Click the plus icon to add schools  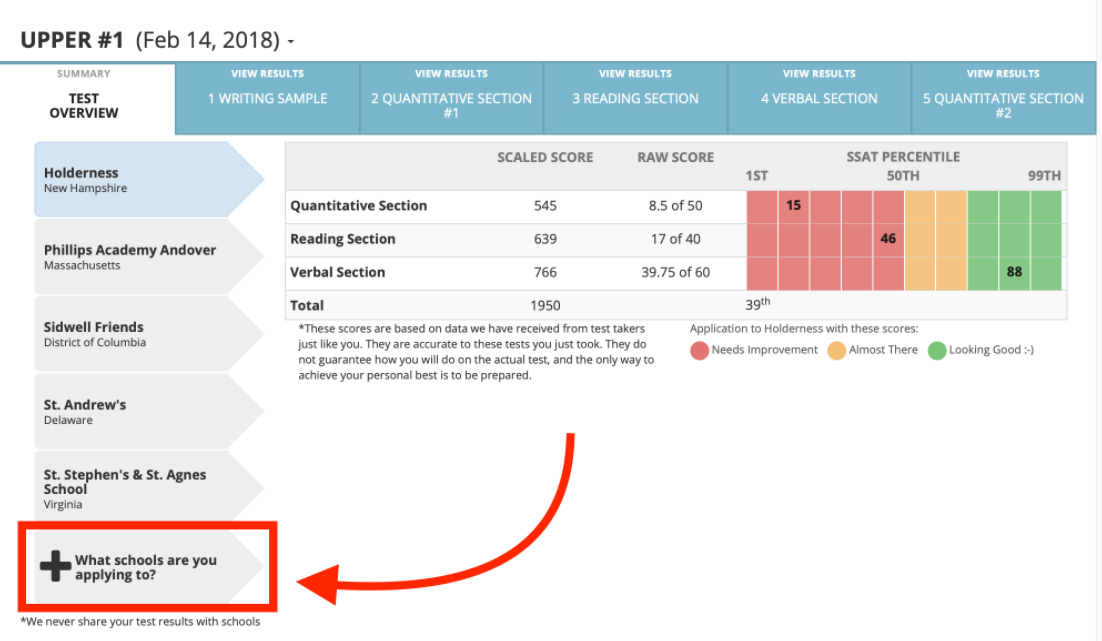(x=56, y=566)
